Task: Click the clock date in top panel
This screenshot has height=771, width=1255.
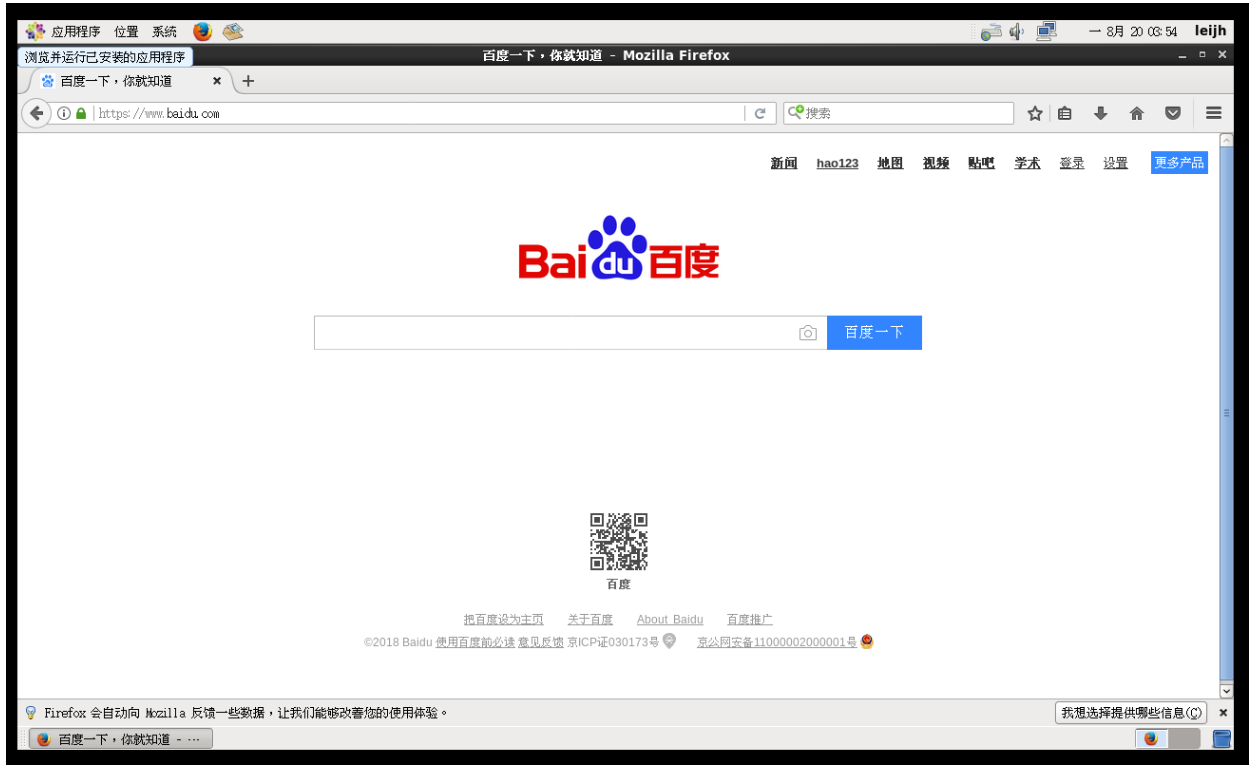Action: pos(1132,31)
